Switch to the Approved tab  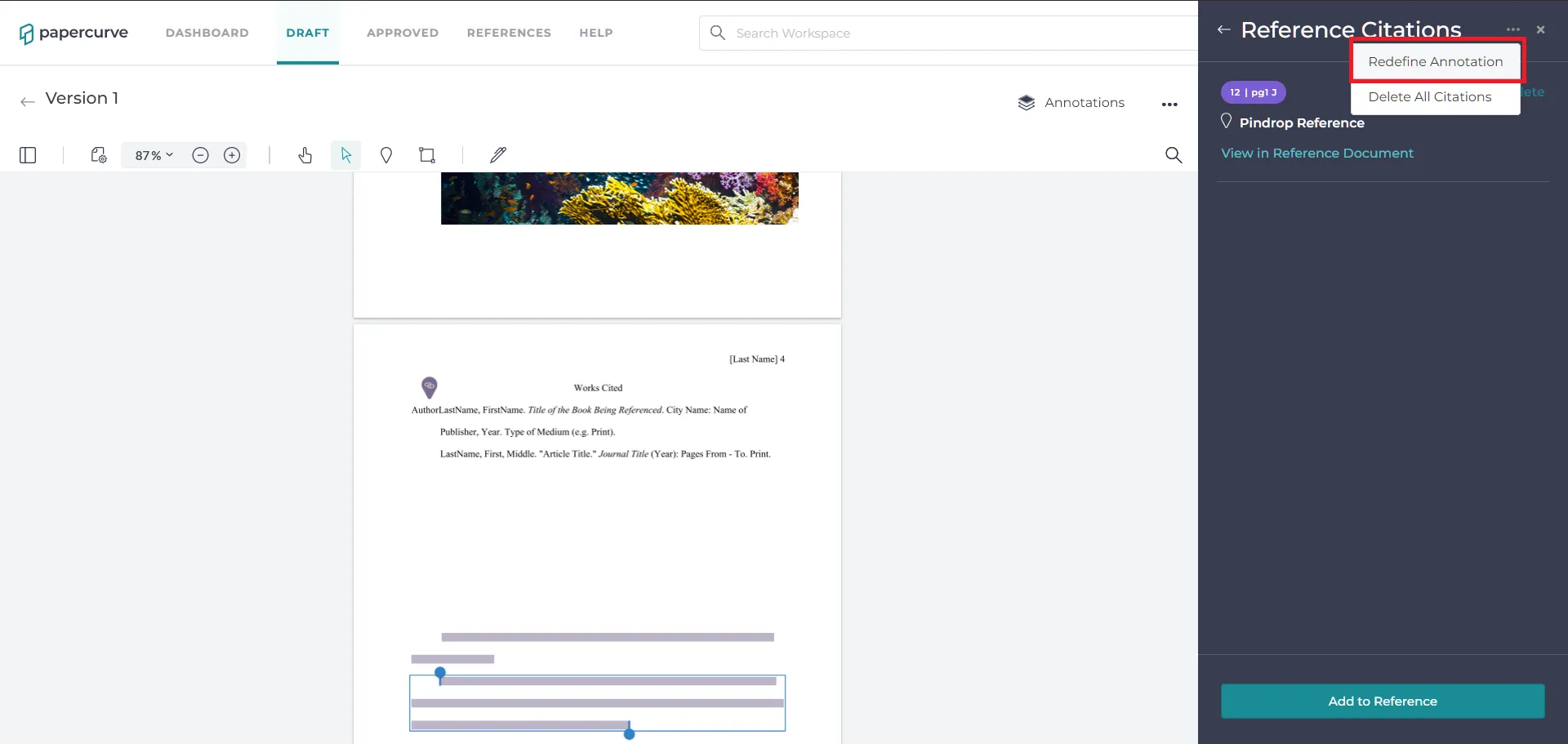pos(403,33)
